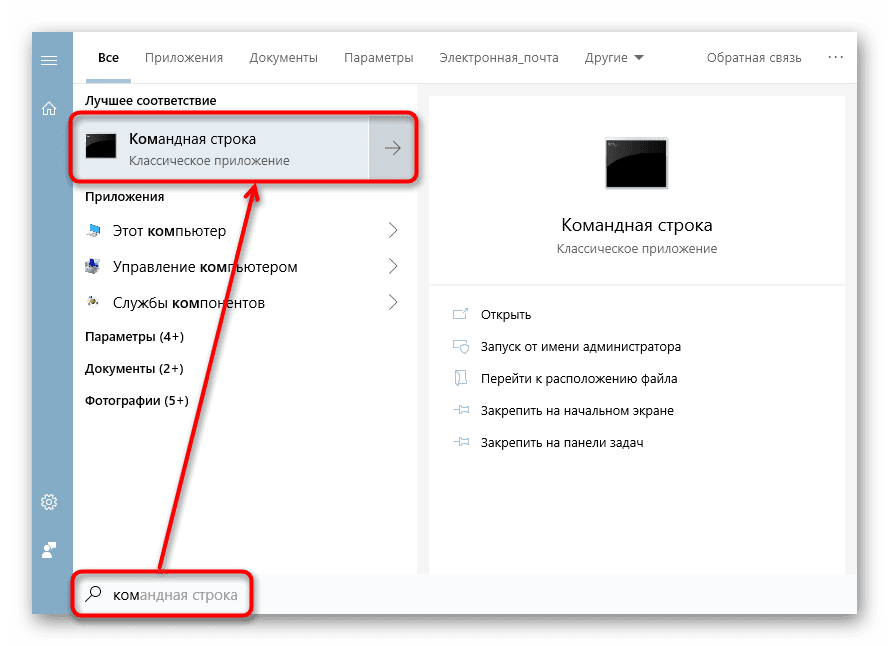Click the Управление компьютером icon
This screenshot has width=889, height=646.
click(x=94, y=266)
